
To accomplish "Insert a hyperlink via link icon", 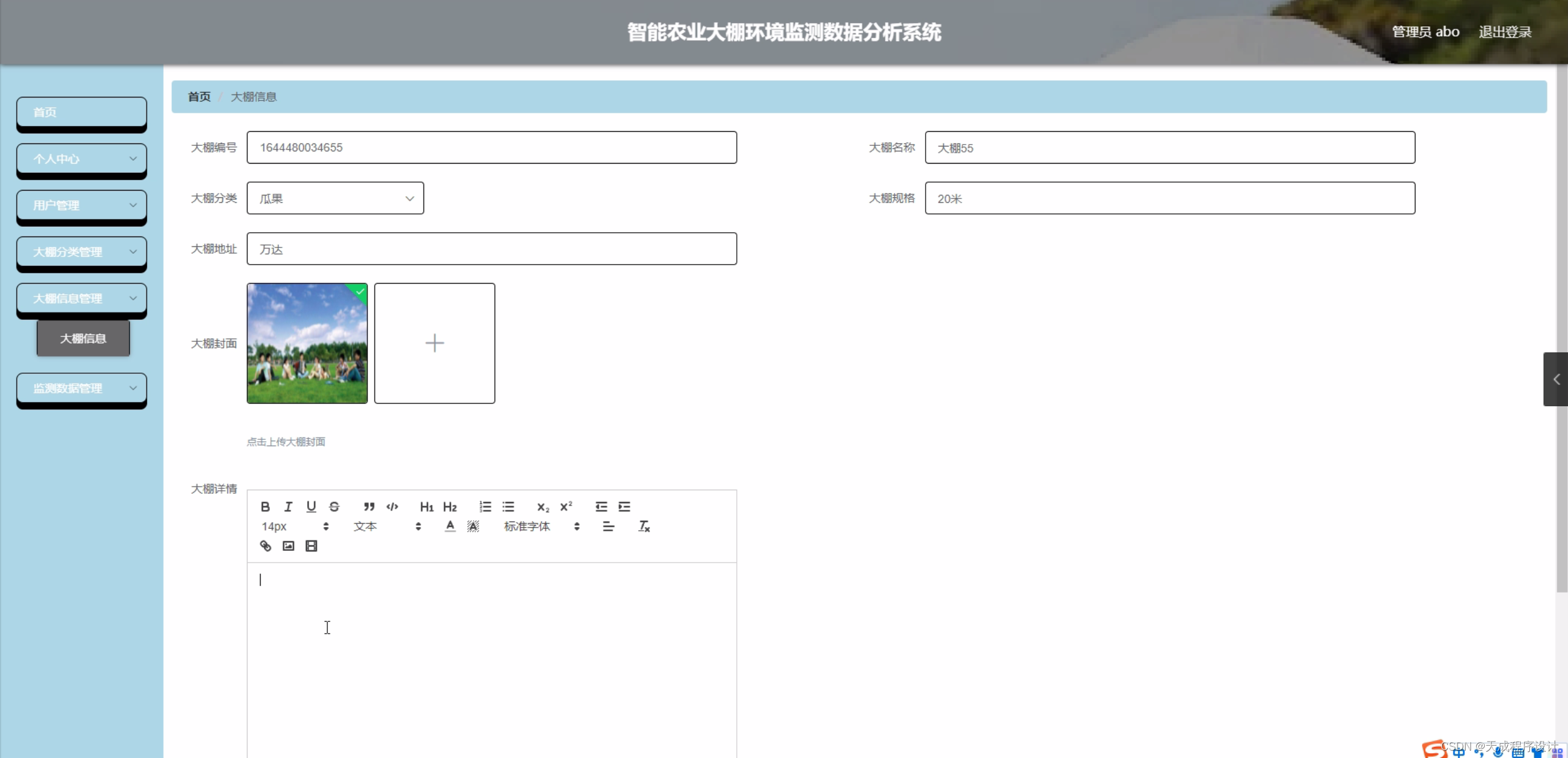I will (x=265, y=546).
